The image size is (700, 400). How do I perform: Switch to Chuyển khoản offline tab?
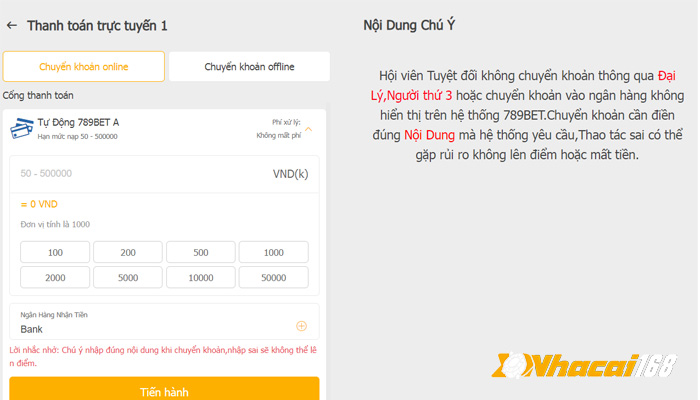pos(249,67)
